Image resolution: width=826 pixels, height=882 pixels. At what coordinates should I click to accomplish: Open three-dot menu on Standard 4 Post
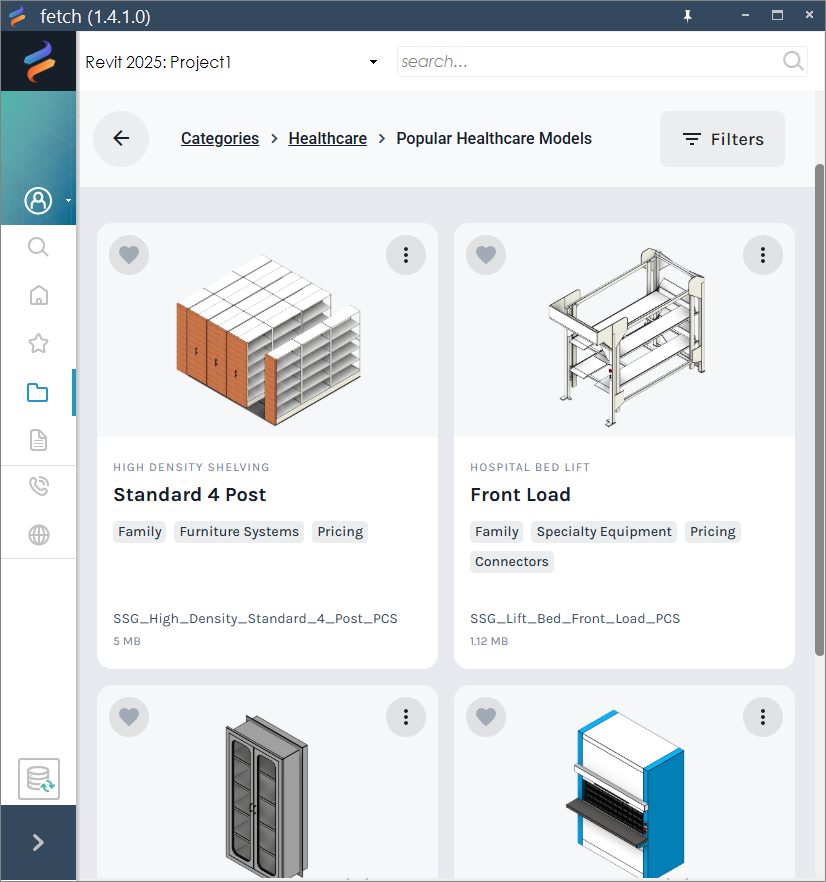(405, 255)
